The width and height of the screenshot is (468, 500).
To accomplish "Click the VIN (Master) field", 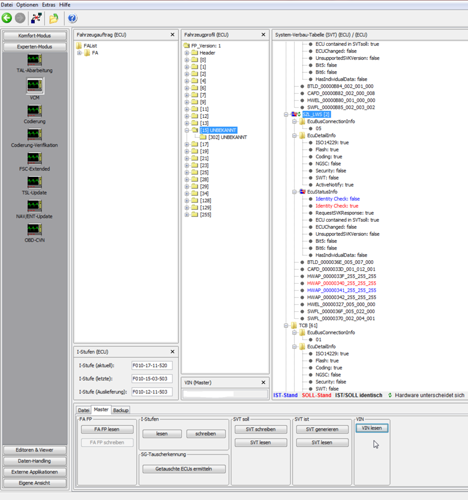I will pyautogui.click(x=225, y=394).
